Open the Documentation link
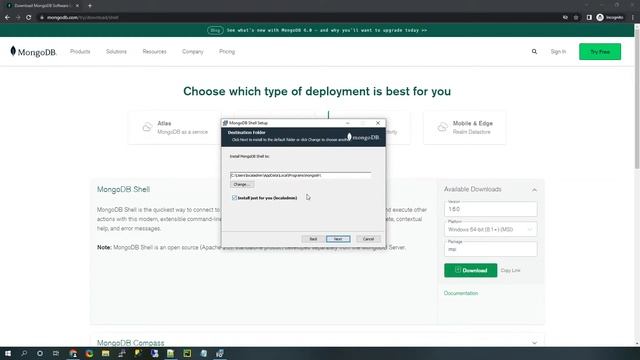Viewport: 640px width, 360px height. [x=461, y=293]
